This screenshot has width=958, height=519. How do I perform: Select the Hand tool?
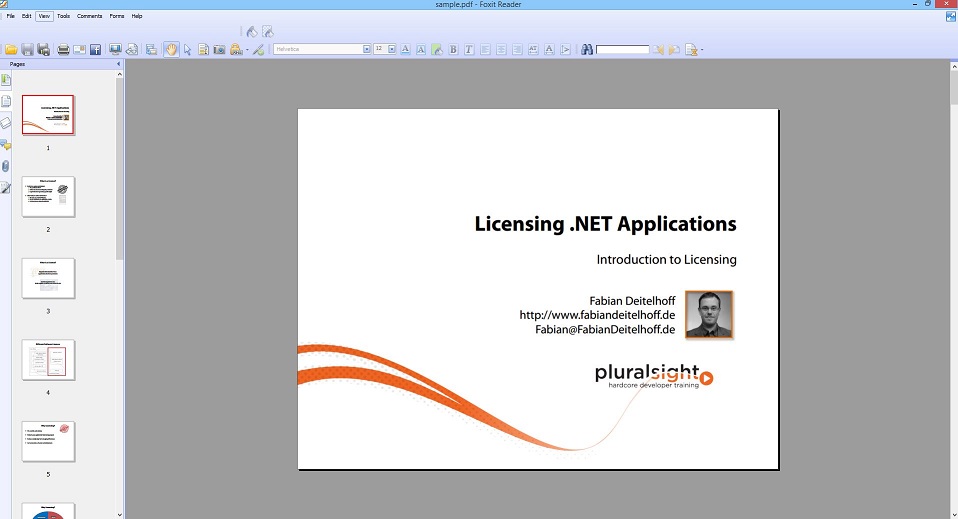[171, 49]
